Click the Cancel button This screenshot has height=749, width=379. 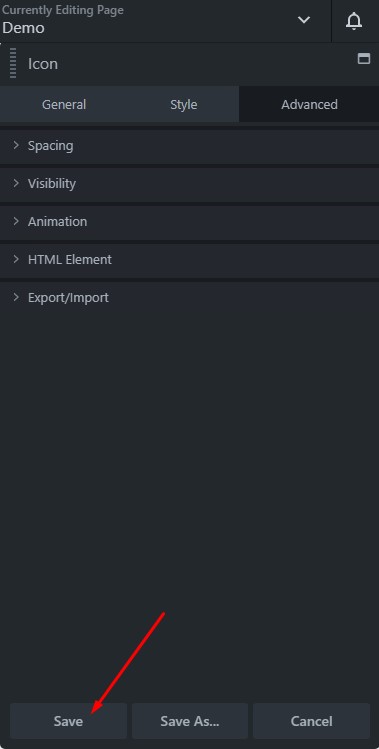[312, 721]
